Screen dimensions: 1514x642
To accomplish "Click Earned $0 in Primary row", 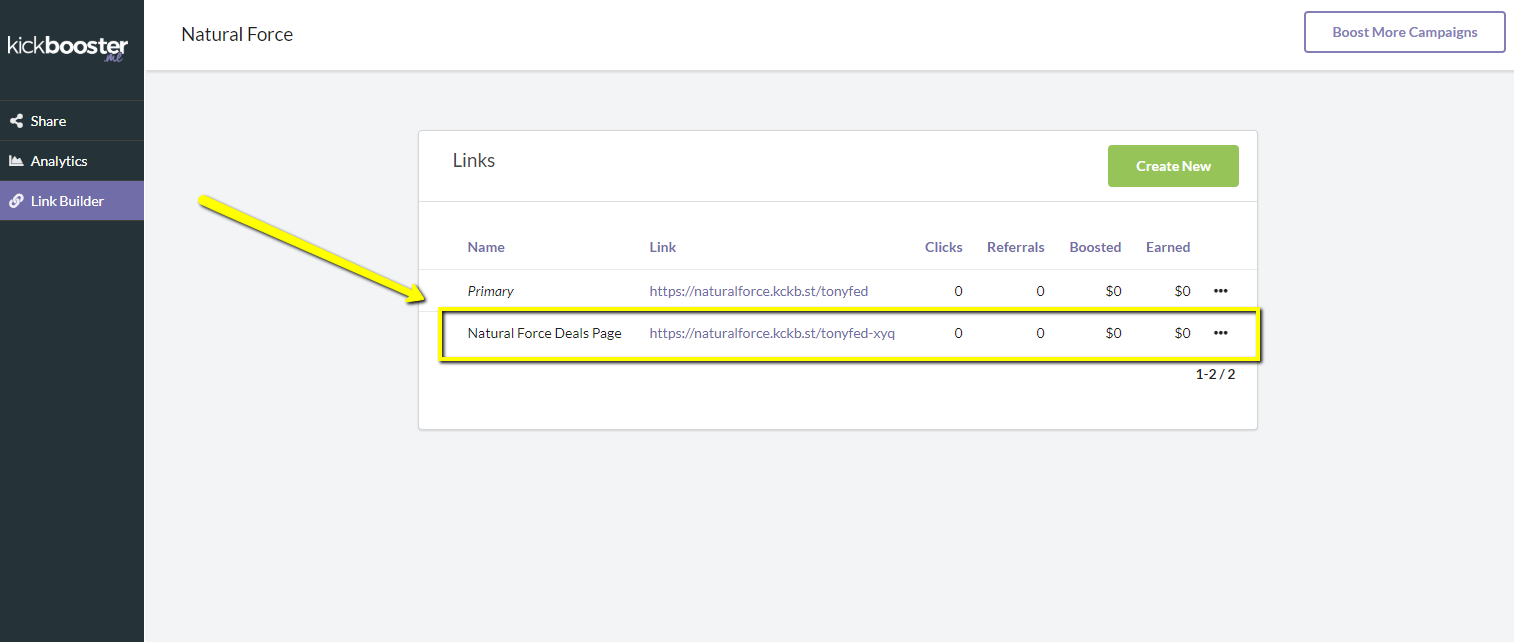I will point(1182,291).
